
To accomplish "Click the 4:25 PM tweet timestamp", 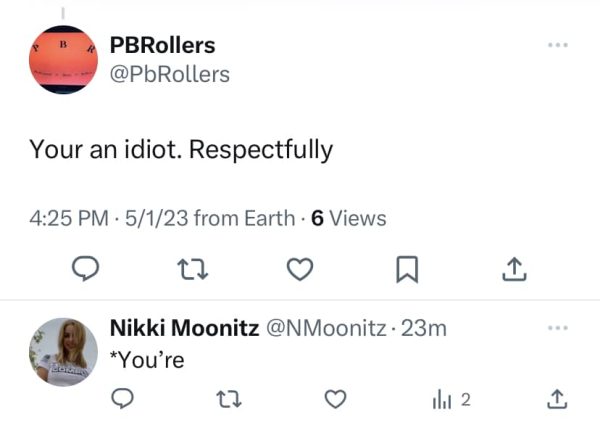I will click(x=66, y=217).
